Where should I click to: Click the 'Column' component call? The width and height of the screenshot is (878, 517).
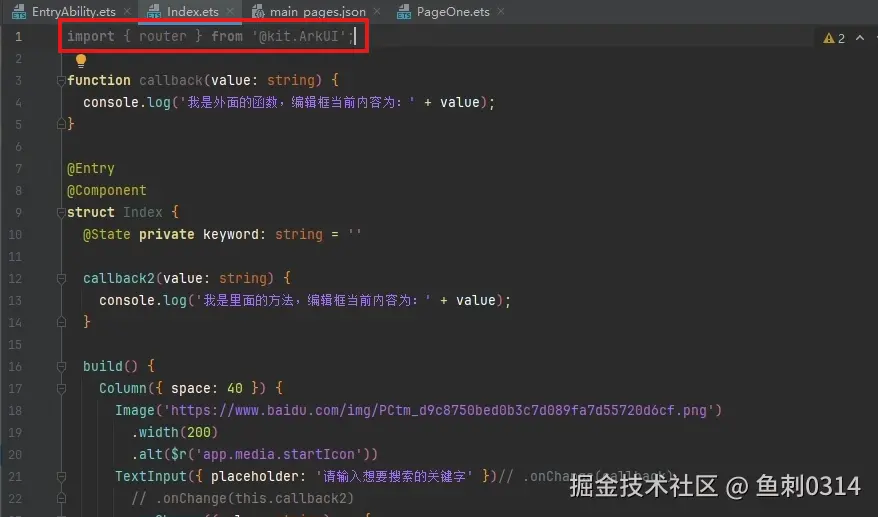point(123,388)
